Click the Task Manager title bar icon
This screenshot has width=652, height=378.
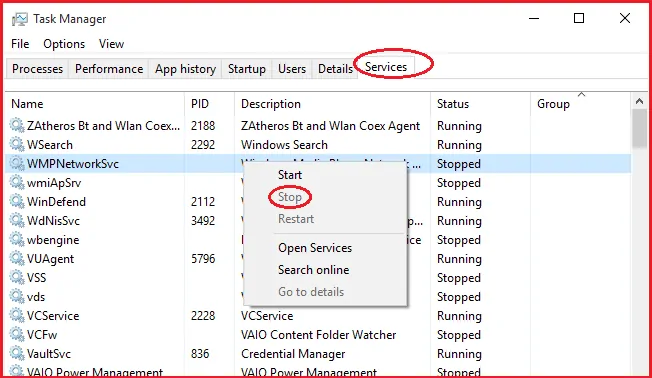[20, 19]
